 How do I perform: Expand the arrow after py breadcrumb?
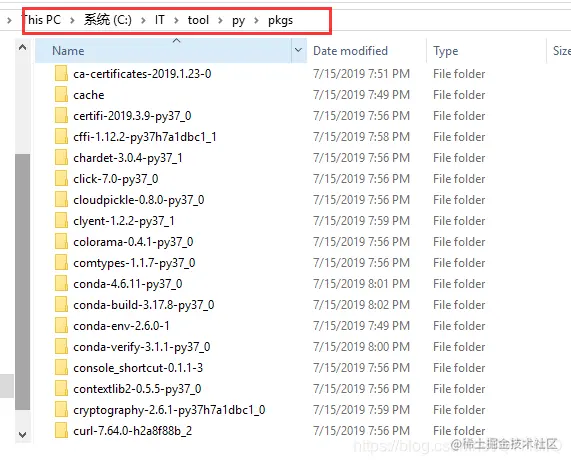[256, 20]
